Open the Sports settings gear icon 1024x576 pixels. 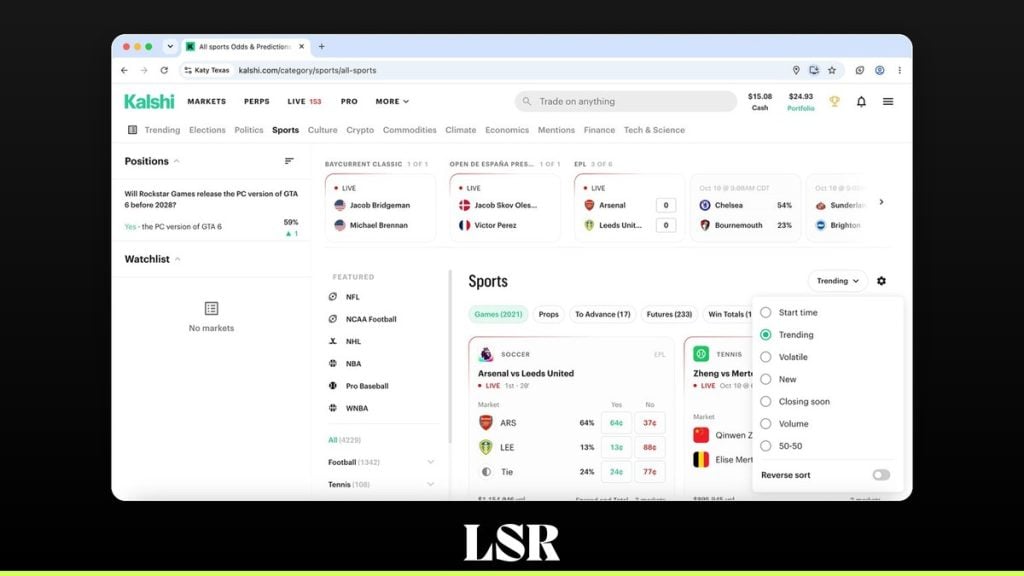pyautogui.click(x=881, y=281)
